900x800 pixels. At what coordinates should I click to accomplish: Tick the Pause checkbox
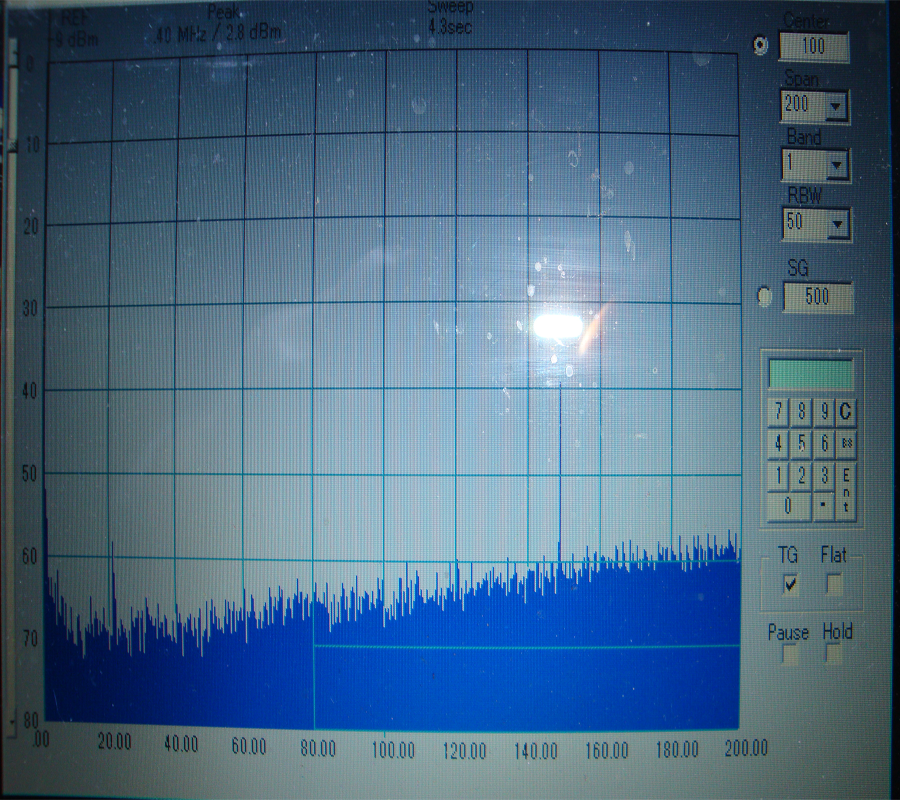790,655
